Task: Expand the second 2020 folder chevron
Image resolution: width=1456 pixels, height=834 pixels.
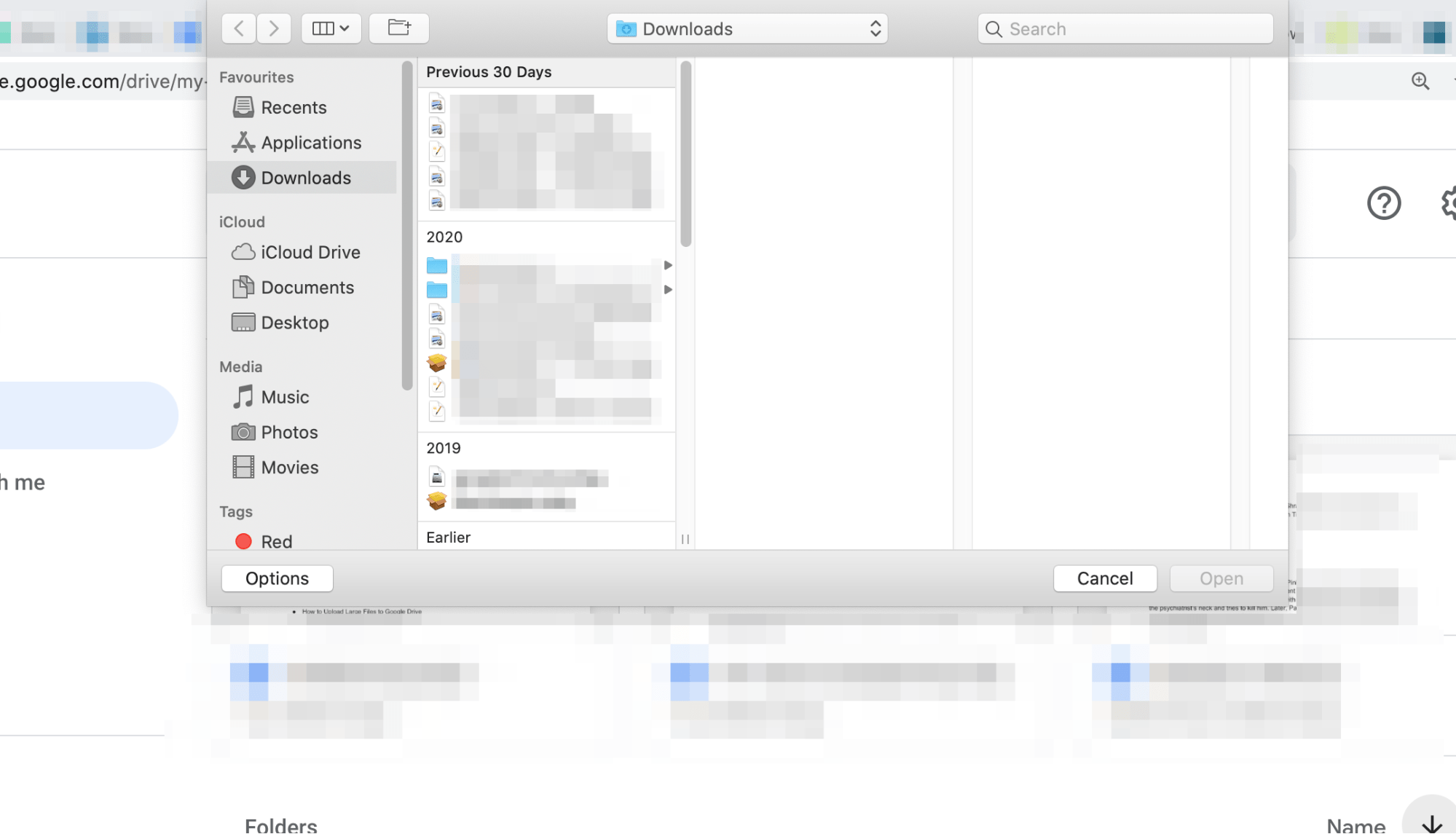Action: click(668, 290)
